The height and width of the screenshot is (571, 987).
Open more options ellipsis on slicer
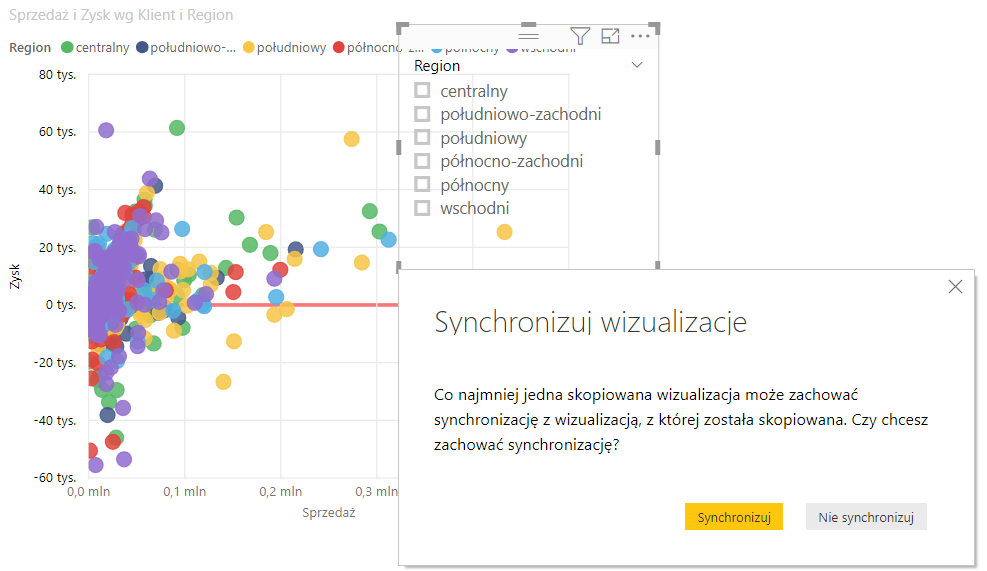pyautogui.click(x=640, y=36)
